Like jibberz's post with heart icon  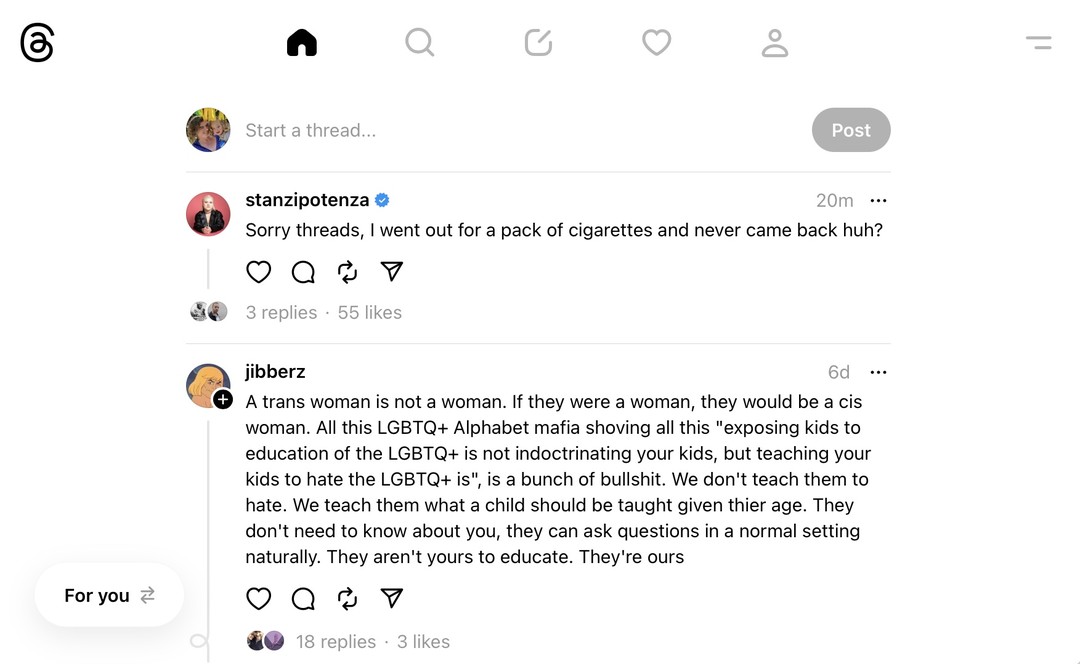pos(259,599)
